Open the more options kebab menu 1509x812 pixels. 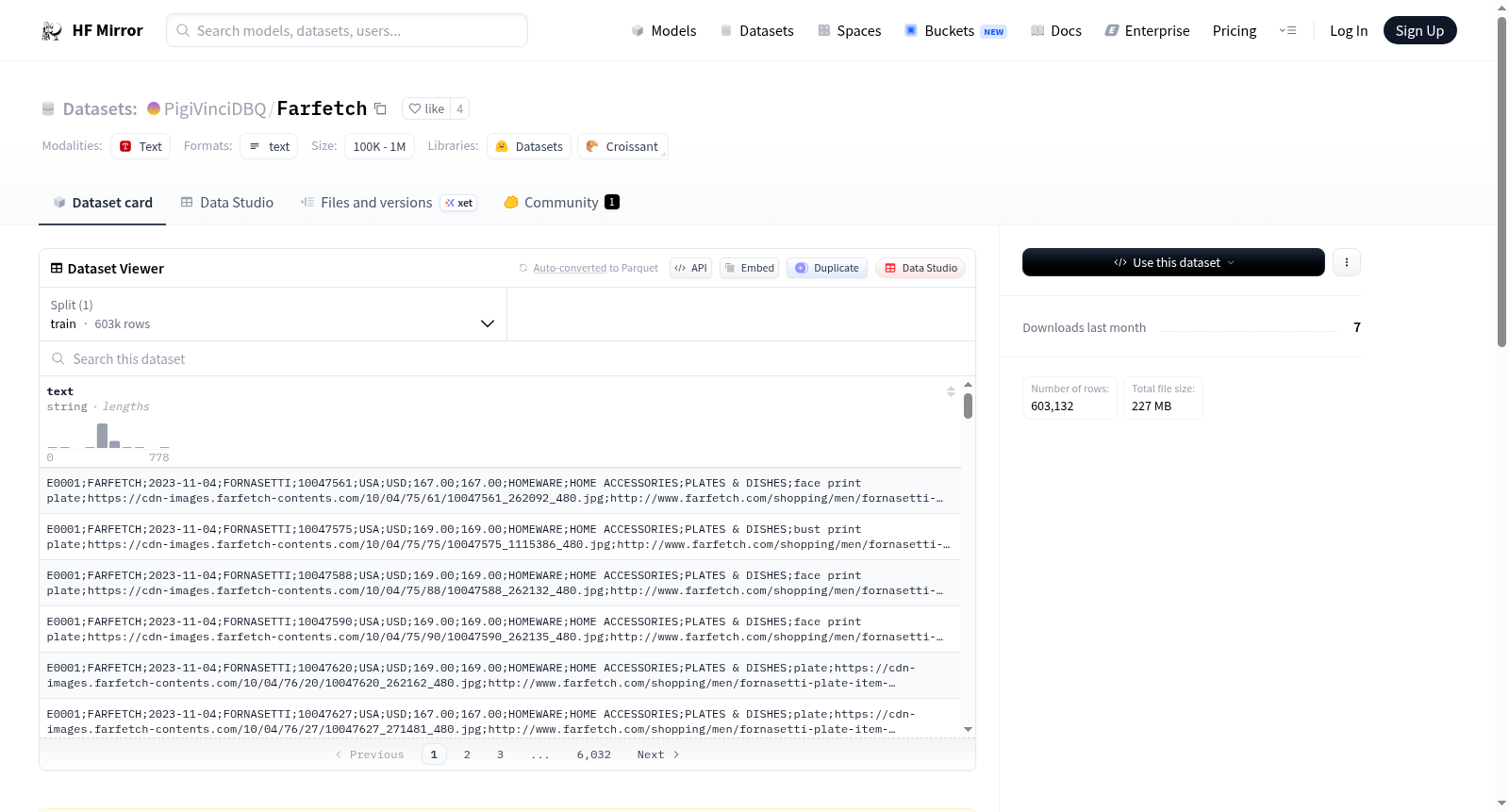[x=1347, y=262]
